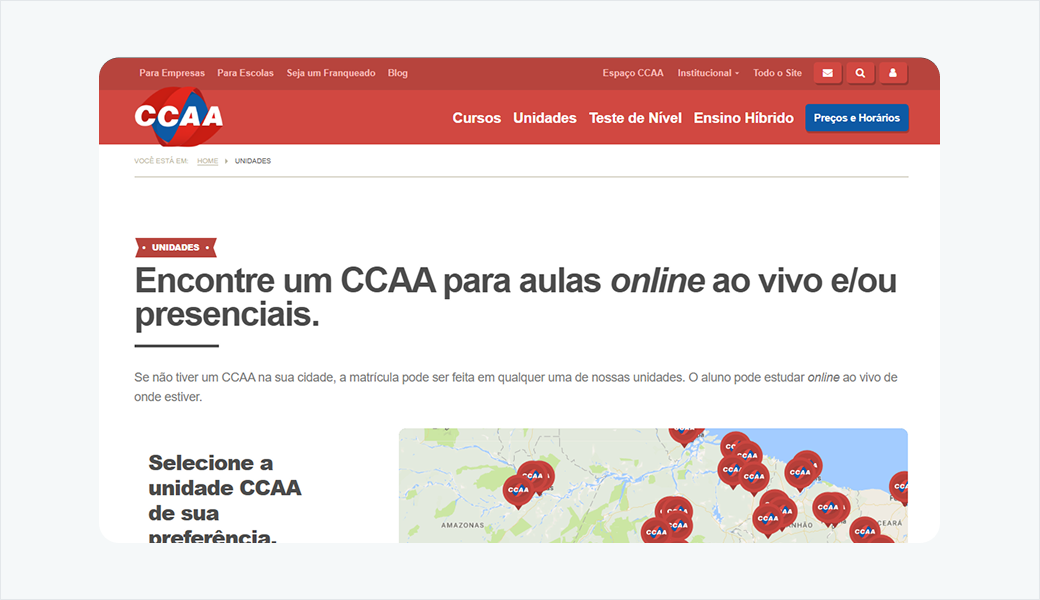
Task: Click the user account icon
Action: click(x=893, y=73)
